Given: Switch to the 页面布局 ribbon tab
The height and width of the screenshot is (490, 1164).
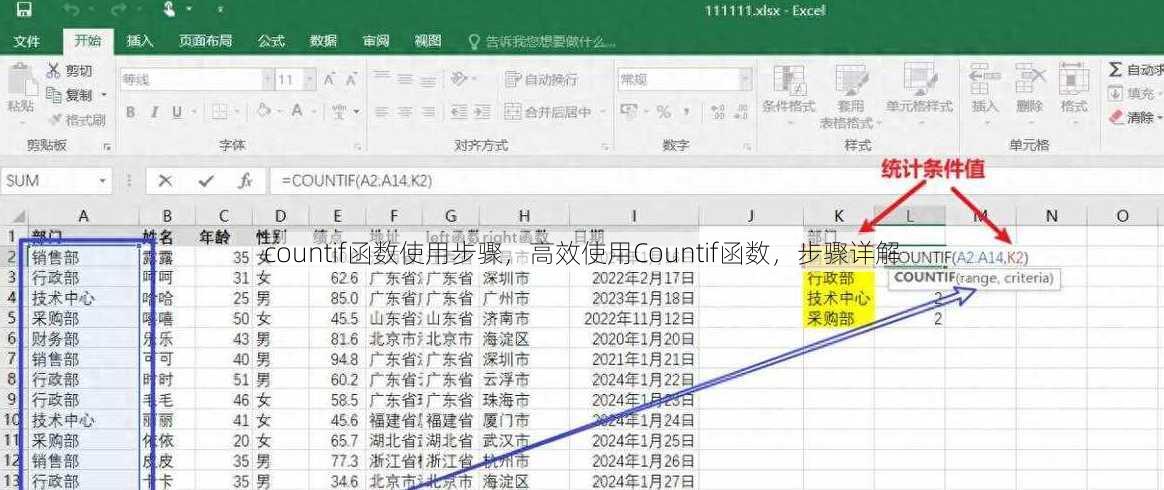Looking at the screenshot, I should click(206, 41).
